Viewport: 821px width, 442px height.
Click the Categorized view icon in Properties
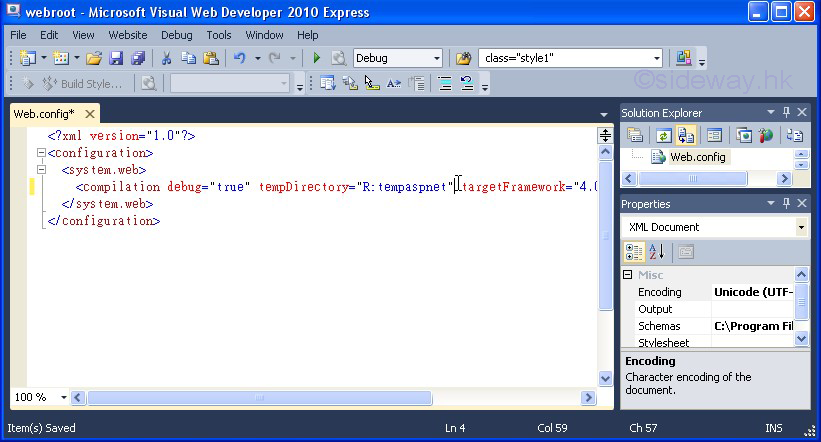[634, 252]
